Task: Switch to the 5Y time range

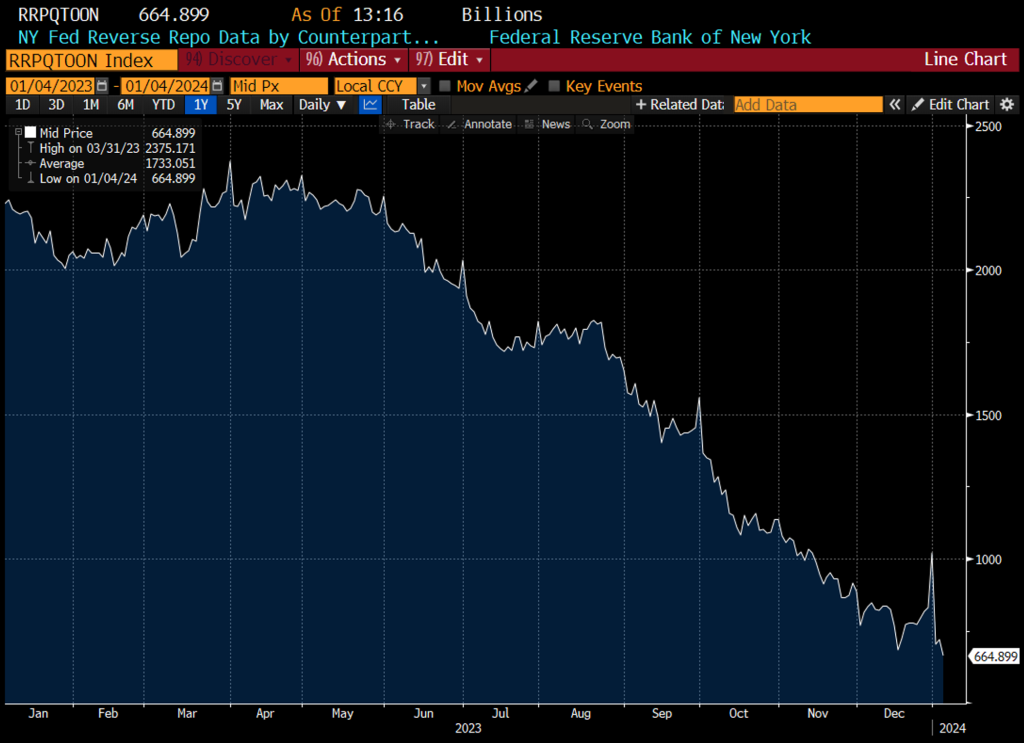Action: [x=234, y=105]
